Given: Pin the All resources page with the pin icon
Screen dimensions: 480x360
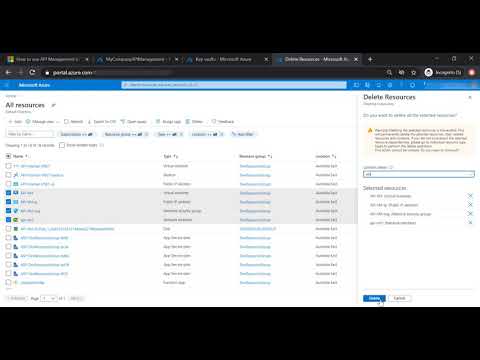Looking at the screenshot, I should 53,105.
